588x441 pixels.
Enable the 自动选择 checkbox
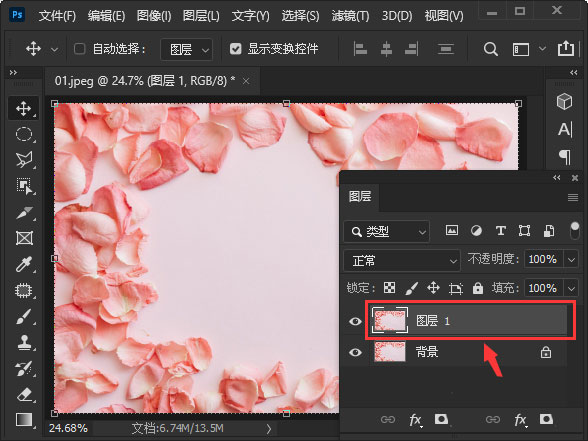click(80, 49)
